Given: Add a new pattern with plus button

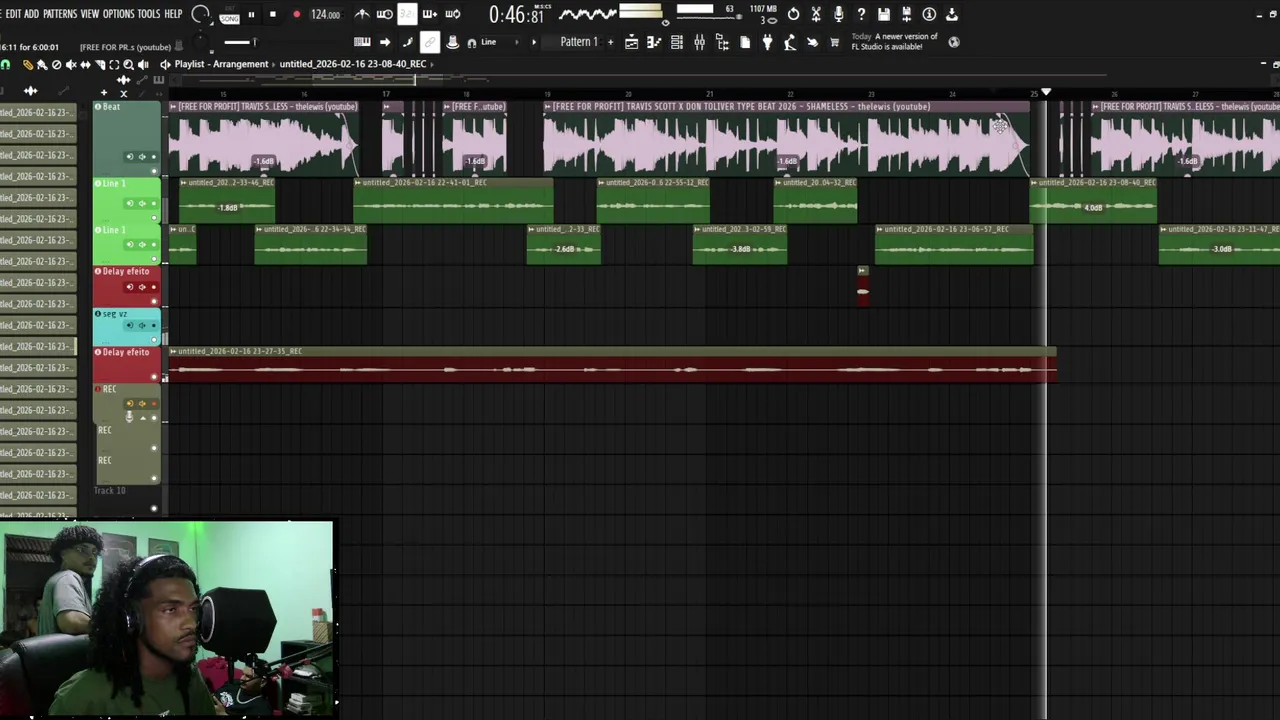Looking at the screenshot, I should click(610, 42).
